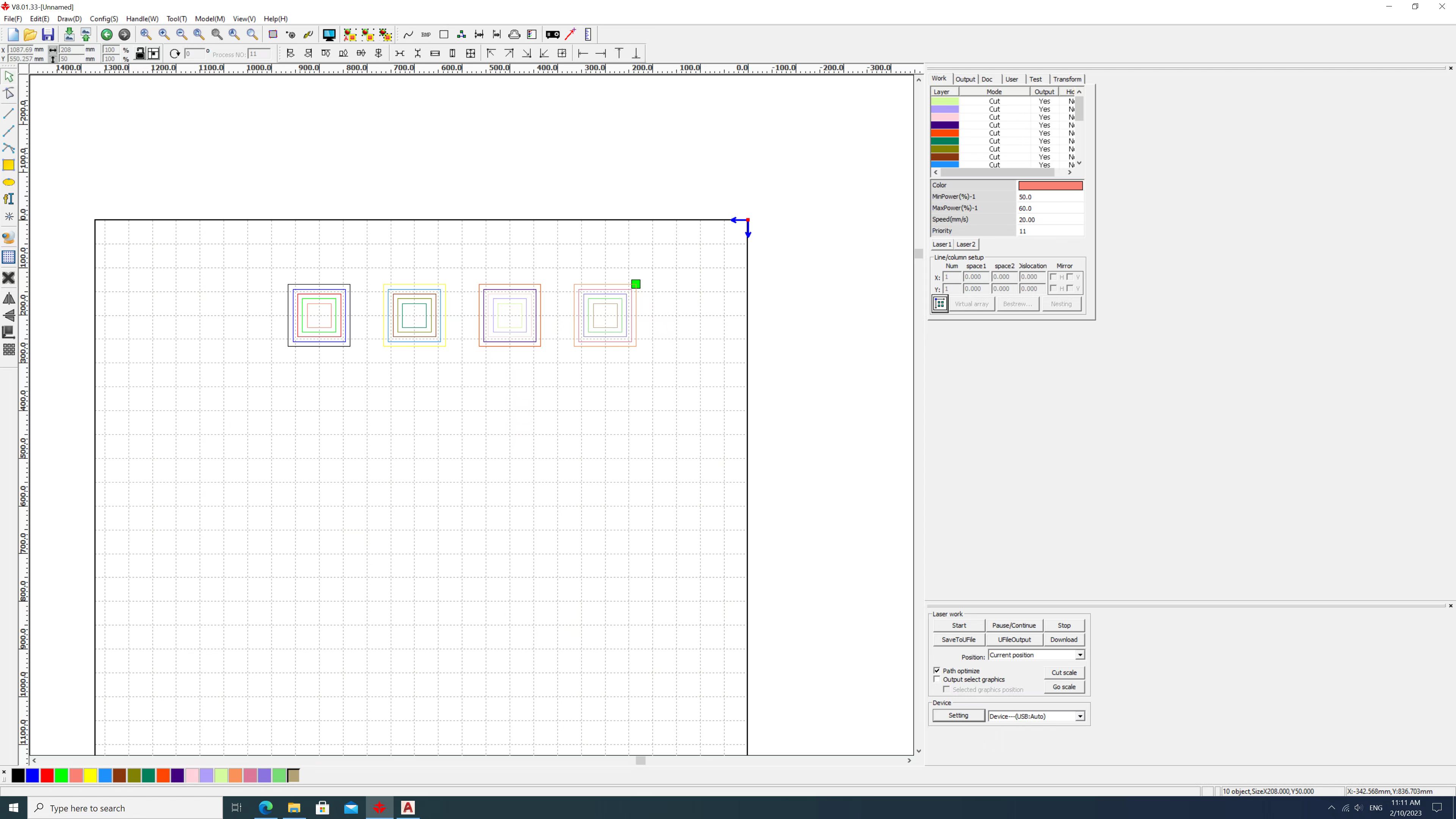Click the New file icon

coord(13,35)
